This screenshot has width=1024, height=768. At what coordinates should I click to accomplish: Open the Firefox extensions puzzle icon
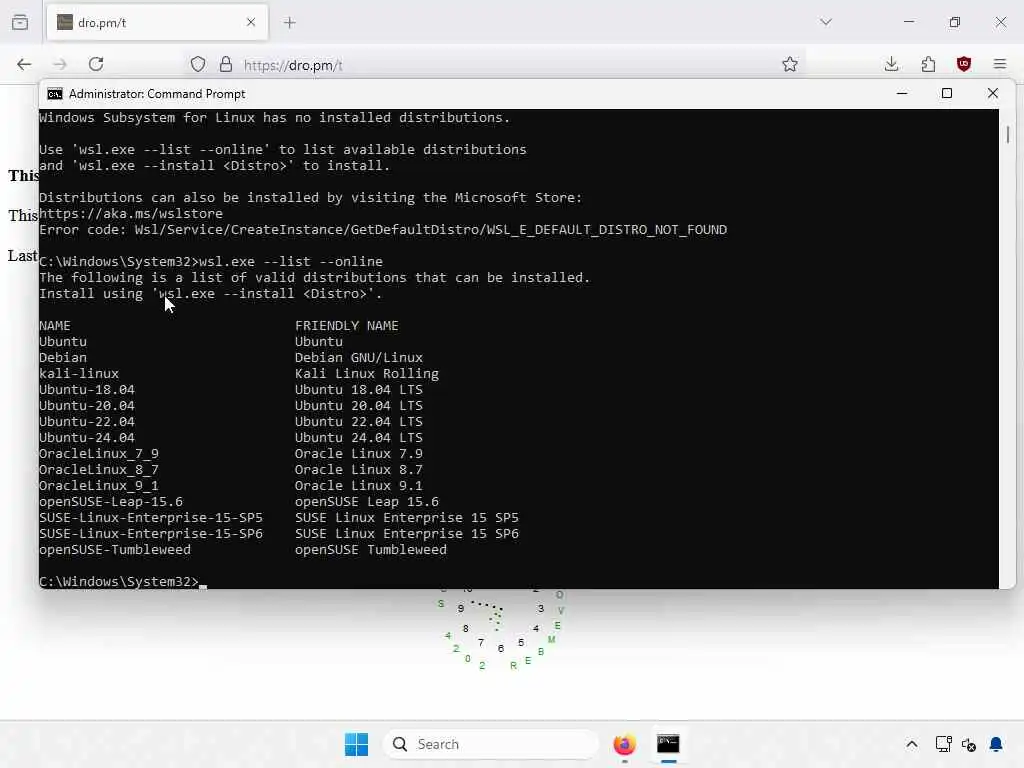click(x=928, y=64)
